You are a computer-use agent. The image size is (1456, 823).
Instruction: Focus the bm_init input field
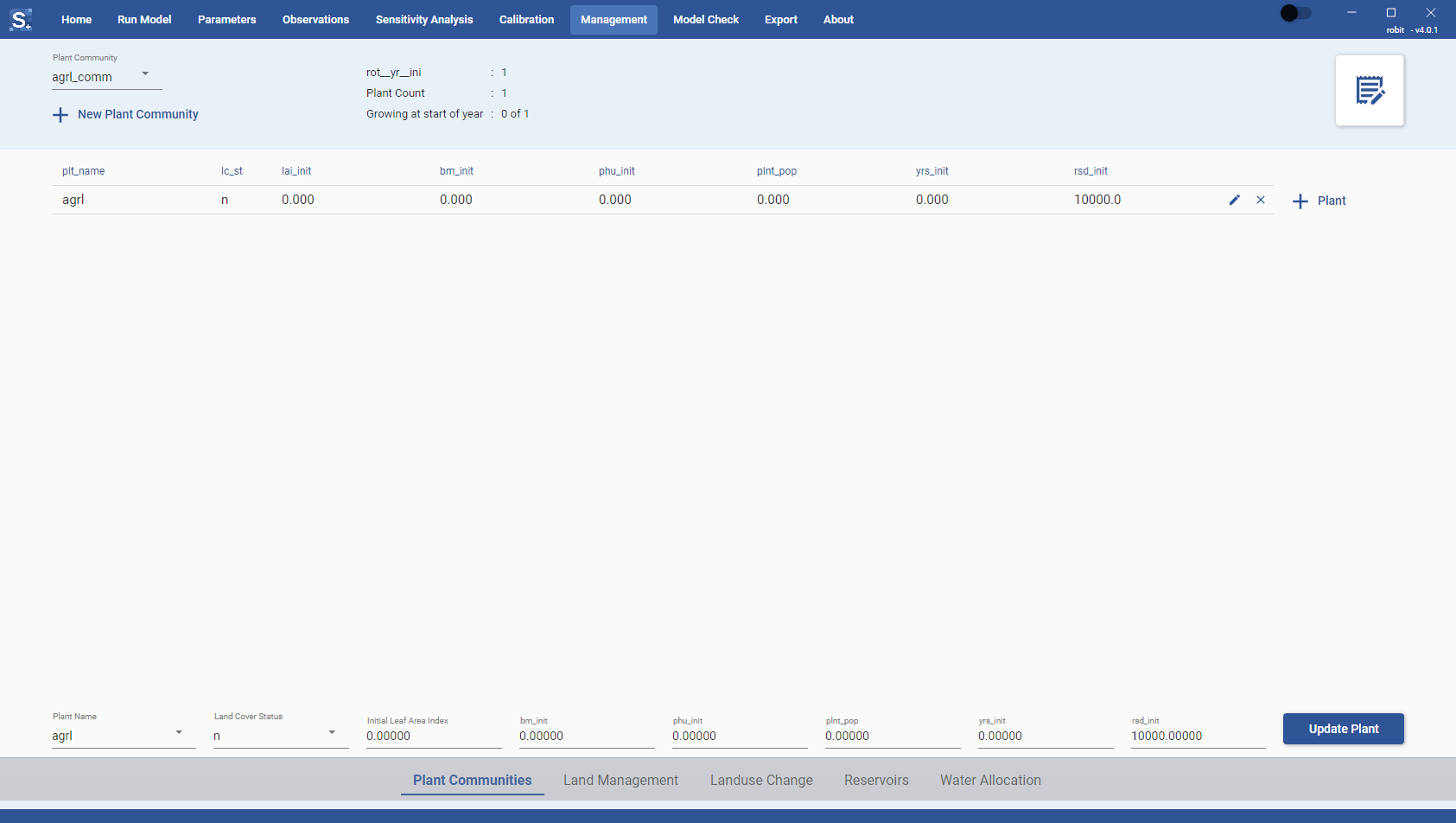tap(587, 736)
